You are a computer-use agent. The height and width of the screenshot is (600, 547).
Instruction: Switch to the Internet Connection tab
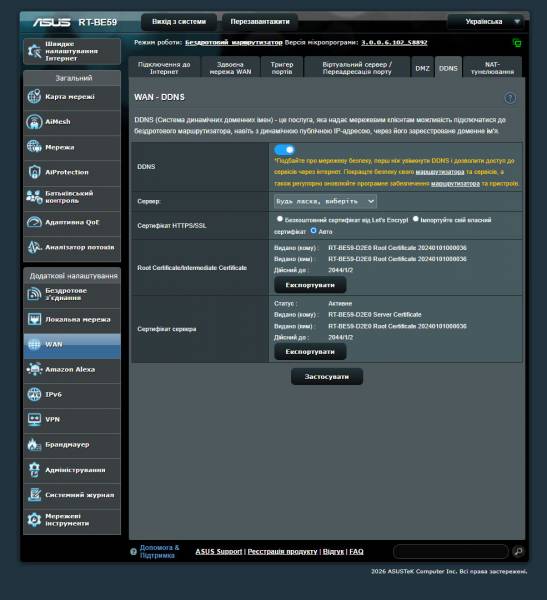pos(164,68)
